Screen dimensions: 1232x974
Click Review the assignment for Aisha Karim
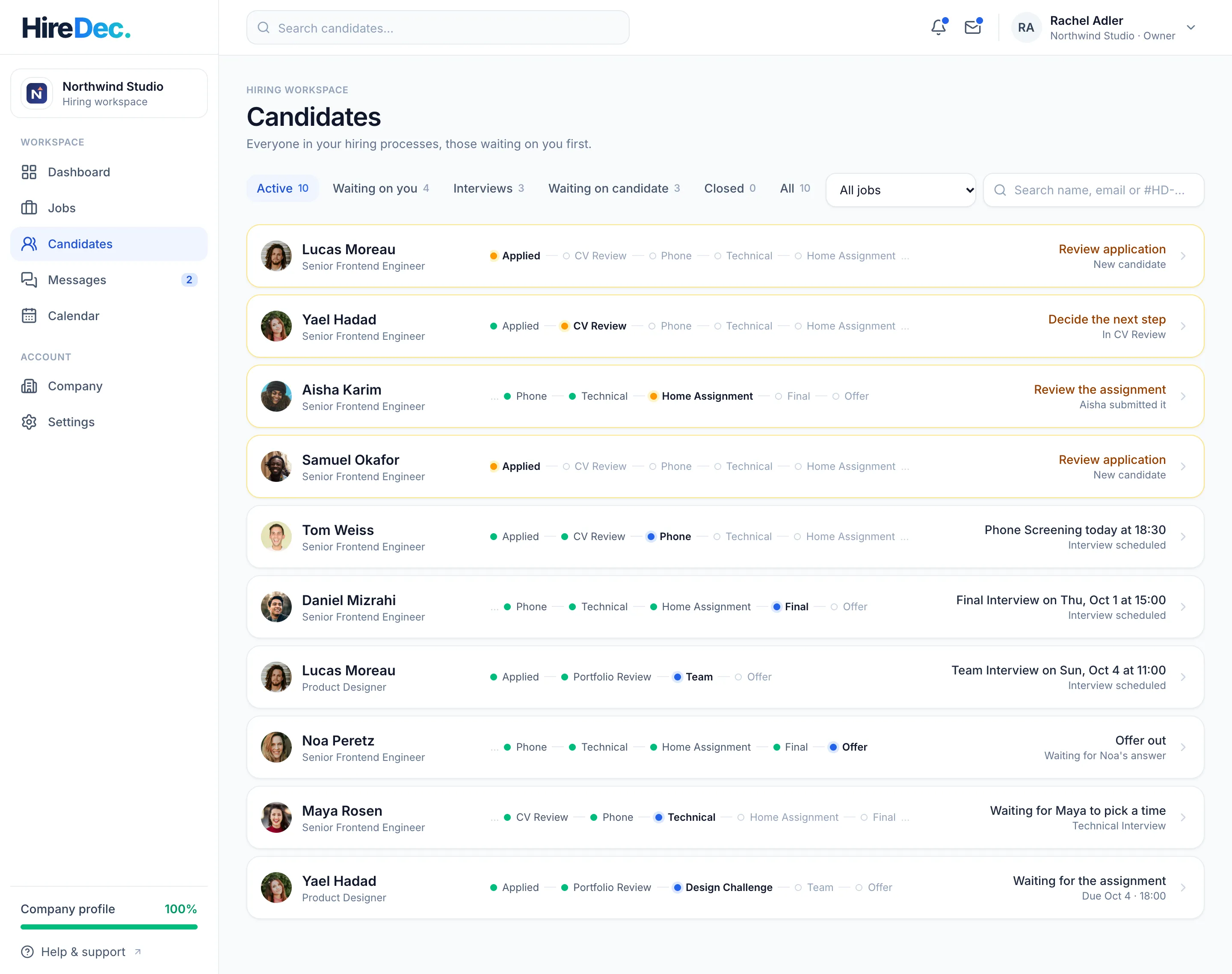tap(1100, 389)
